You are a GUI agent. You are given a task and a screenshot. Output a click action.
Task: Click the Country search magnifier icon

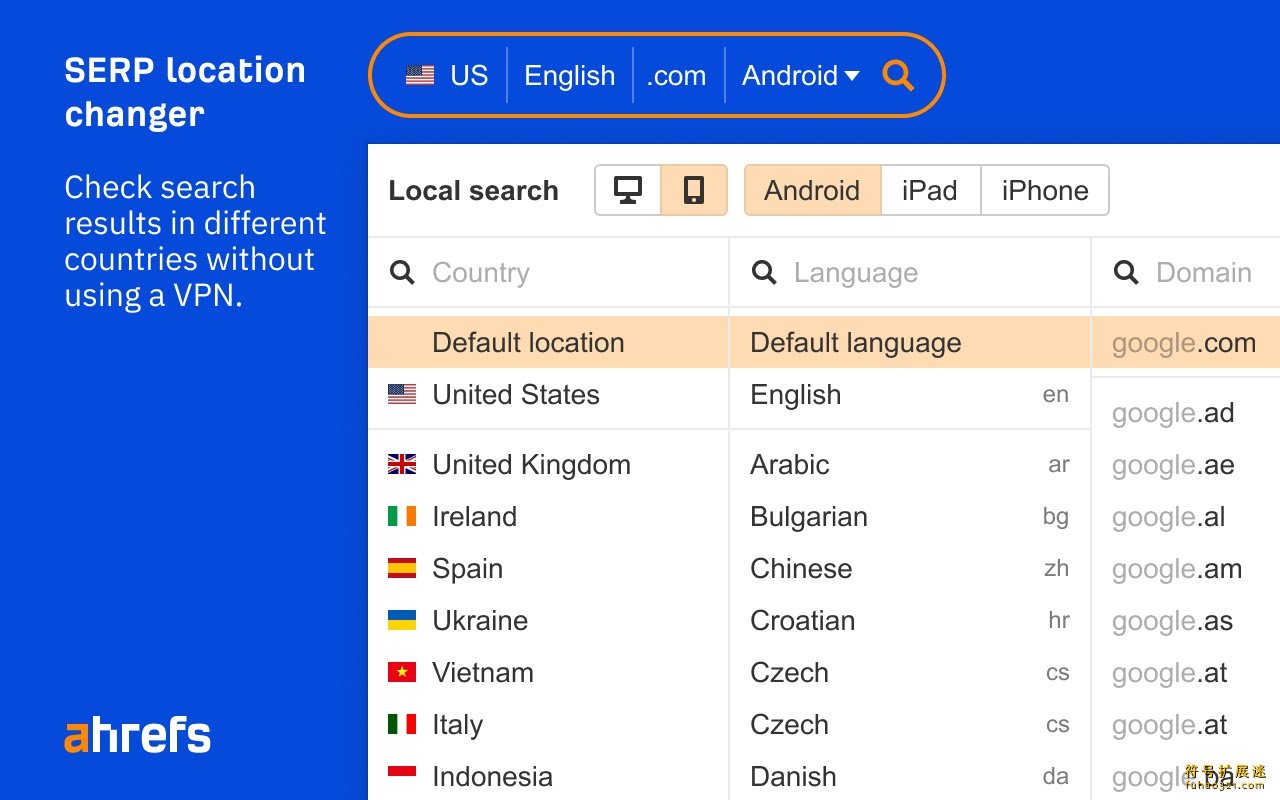coord(402,273)
